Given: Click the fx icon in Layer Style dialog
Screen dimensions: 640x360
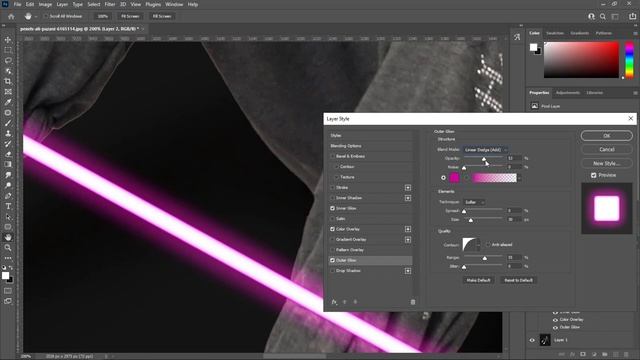Looking at the screenshot, I should click(334, 302).
